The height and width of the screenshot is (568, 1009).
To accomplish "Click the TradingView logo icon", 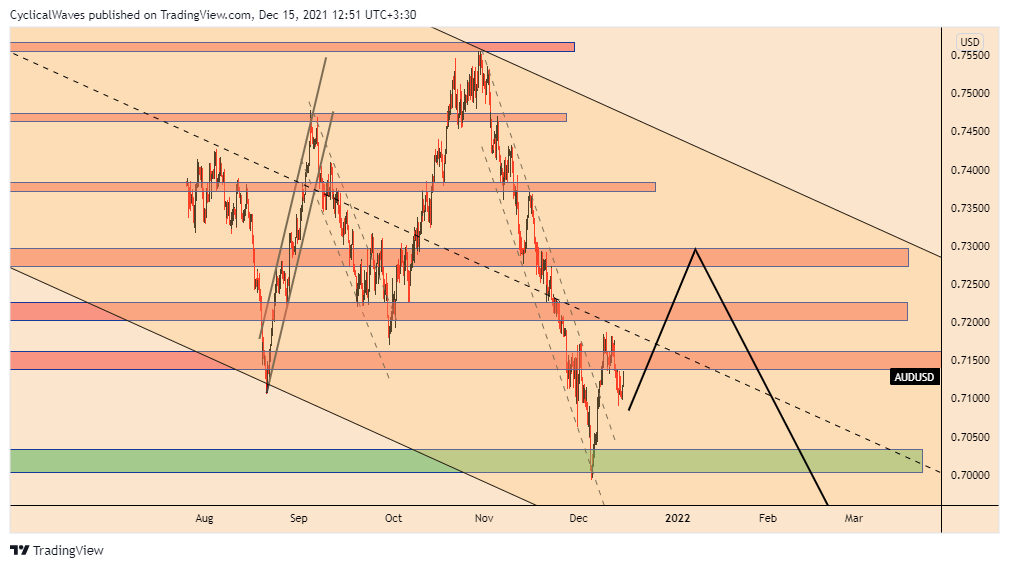I will pos(19,551).
